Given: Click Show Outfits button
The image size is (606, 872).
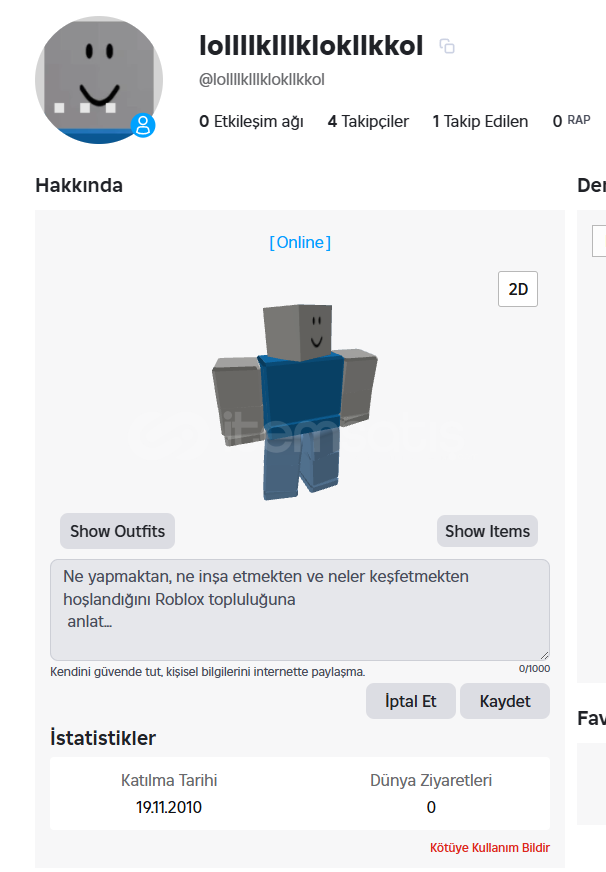Looking at the screenshot, I should pyautogui.click(x=117, y=531).
